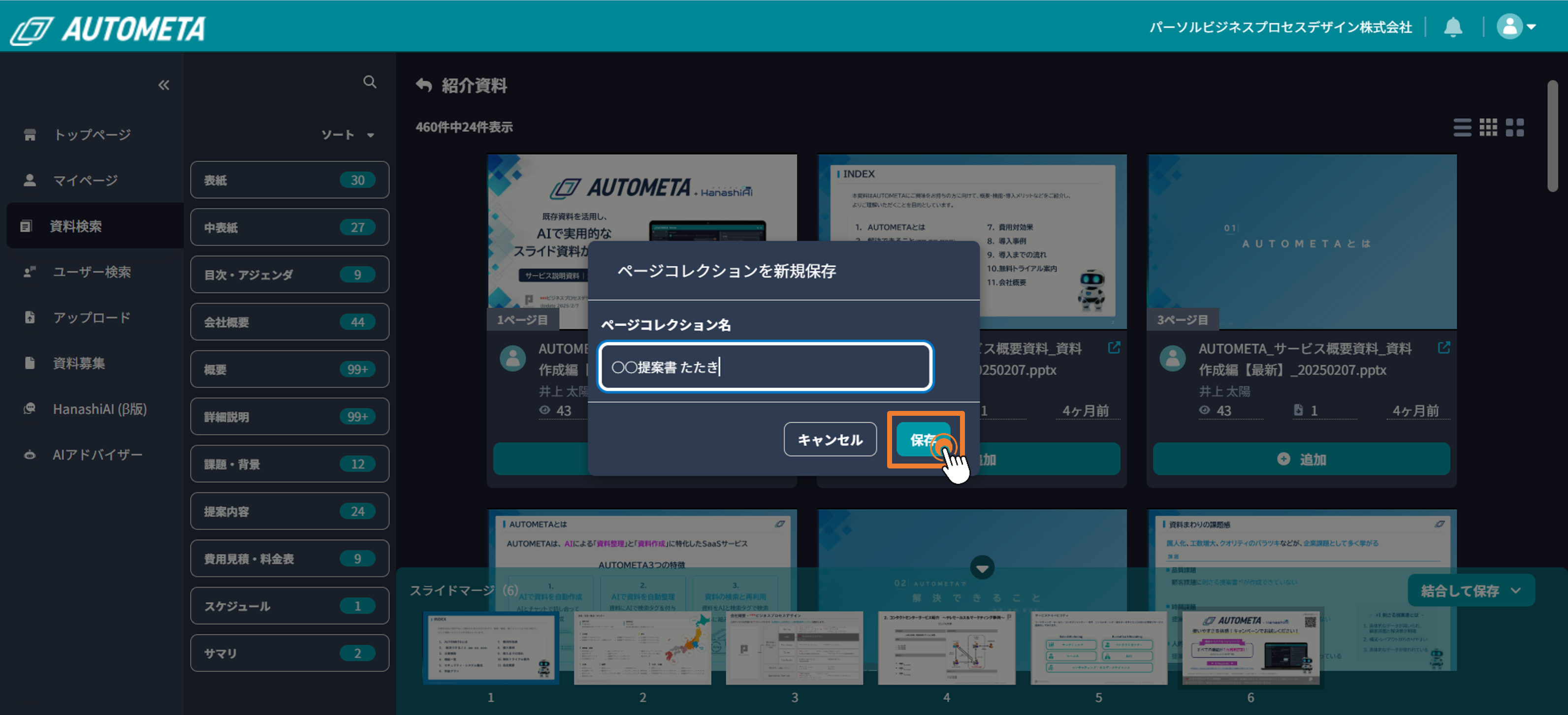This screenshot has width=1568, height=715.
Task: Open external link icon on 3ページ目 card
Action: click(x=1443, y=347)
